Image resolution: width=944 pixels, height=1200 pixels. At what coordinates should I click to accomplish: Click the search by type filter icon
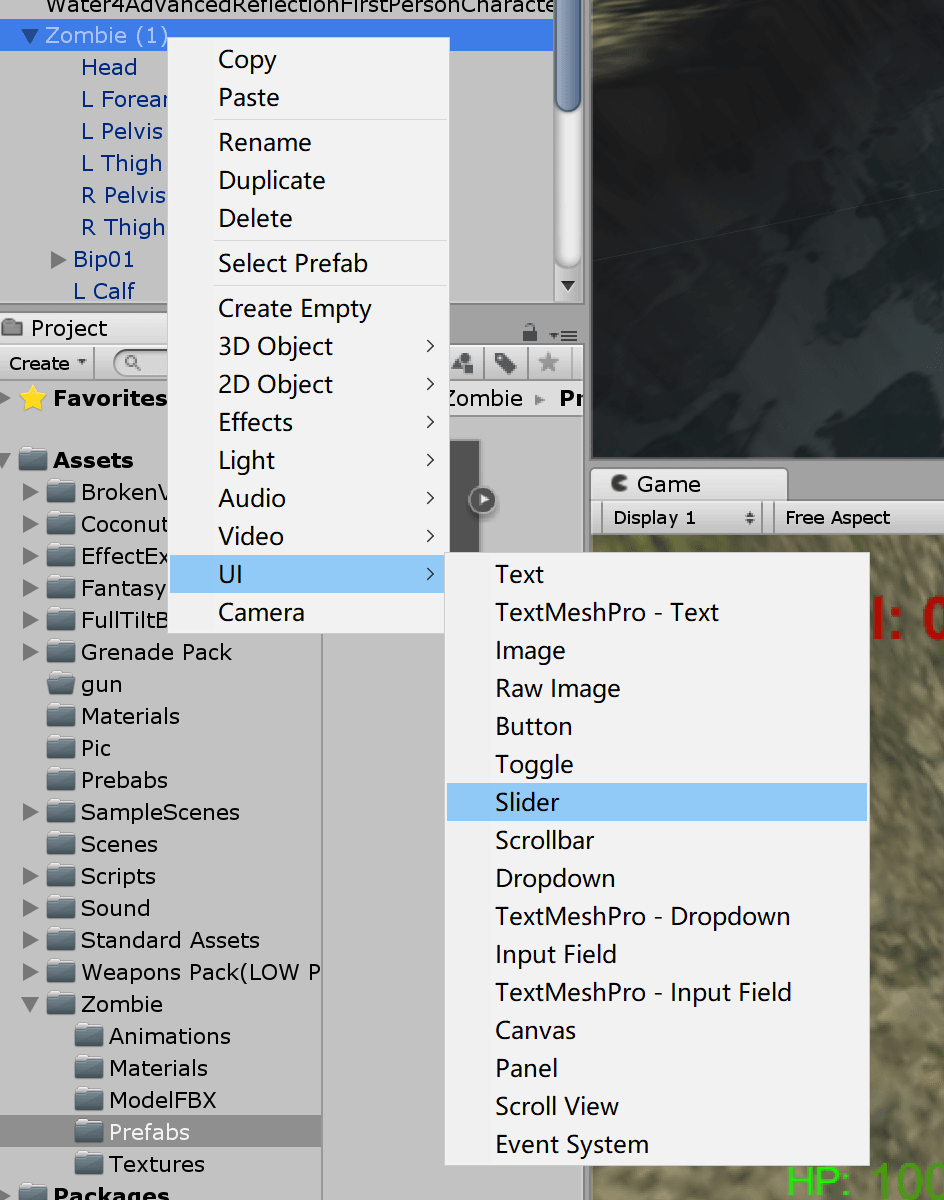coord(463,363)
